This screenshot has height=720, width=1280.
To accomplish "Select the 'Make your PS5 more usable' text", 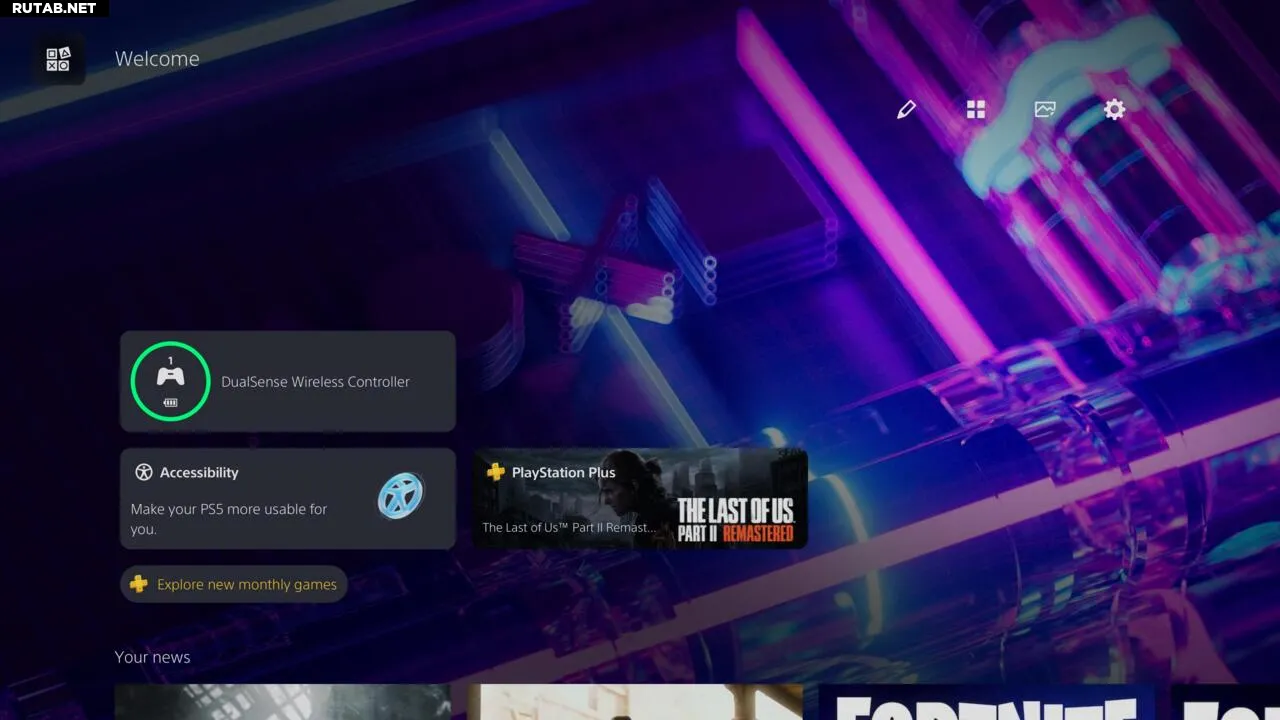I will [x=229, y=518].
